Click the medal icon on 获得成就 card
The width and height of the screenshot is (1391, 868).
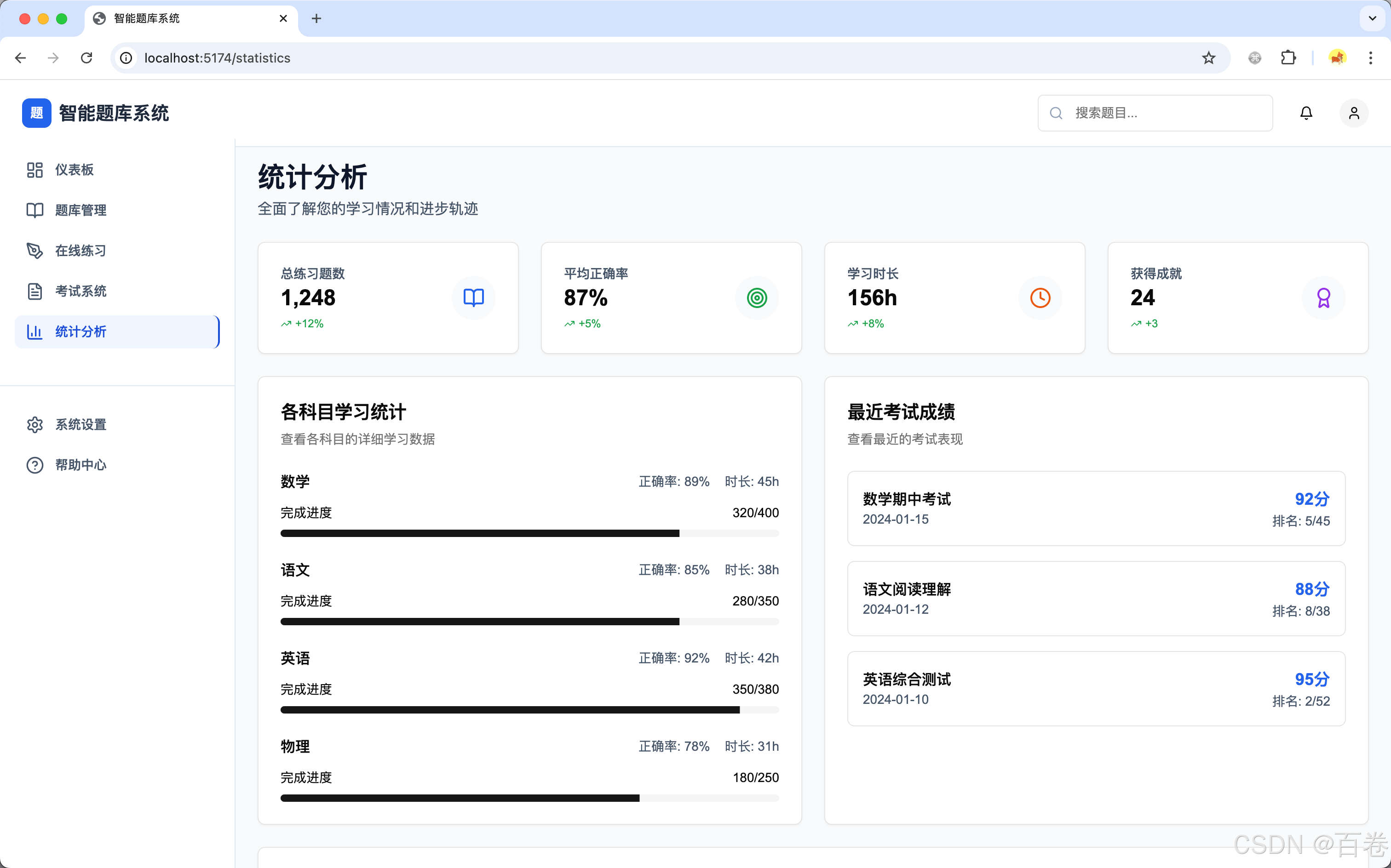[x=1323, y=298]
